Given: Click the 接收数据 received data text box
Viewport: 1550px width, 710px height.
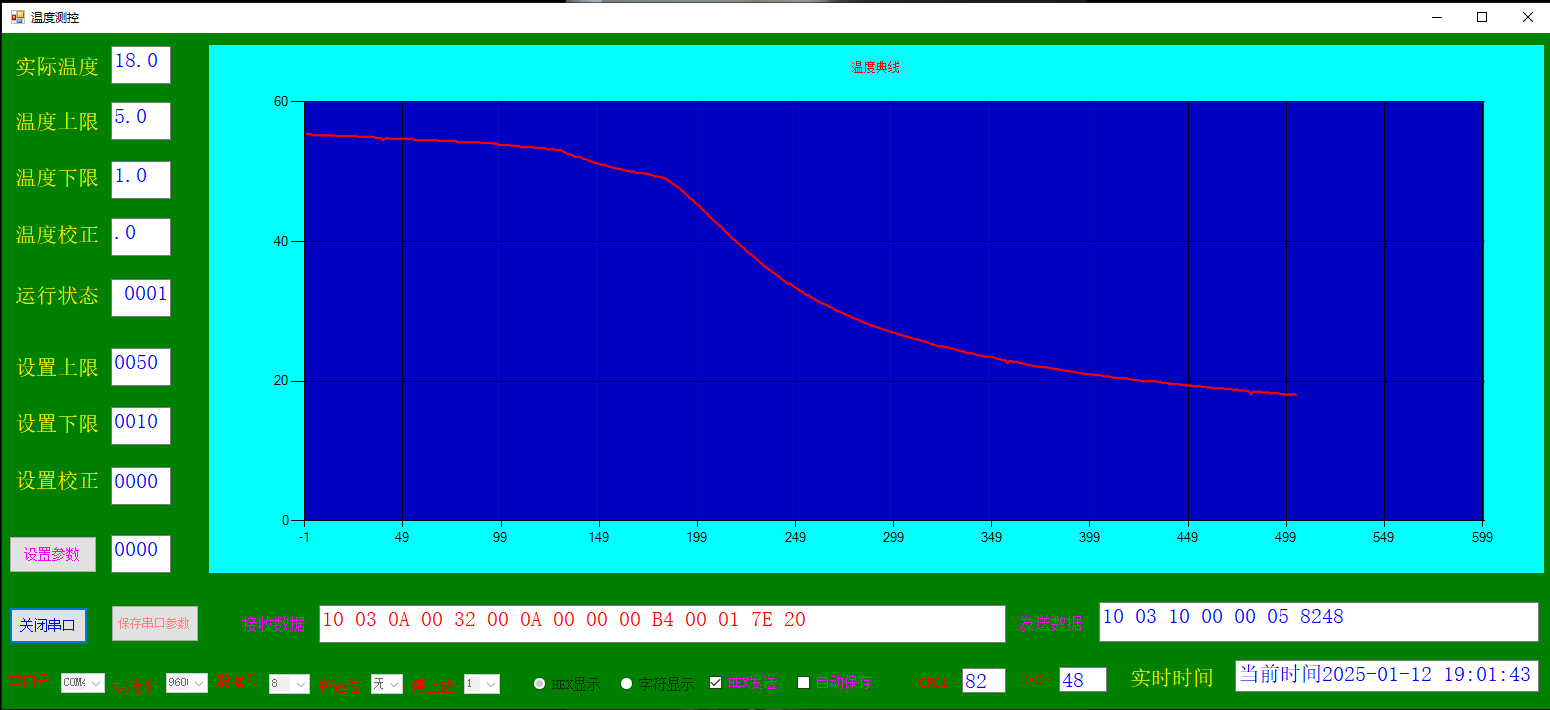Looking at the screenshot, I should (x=662, y=623).
